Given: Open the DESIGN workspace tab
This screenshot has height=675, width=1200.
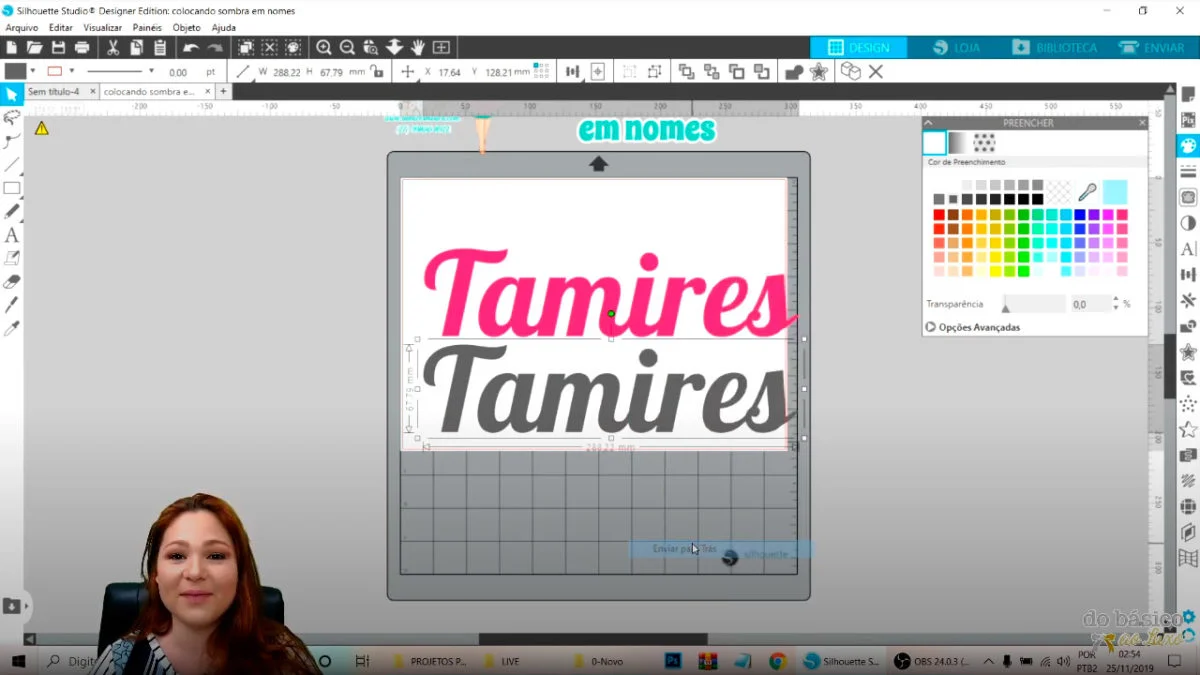Looking at the screenshot, I should tap(859, 47).
